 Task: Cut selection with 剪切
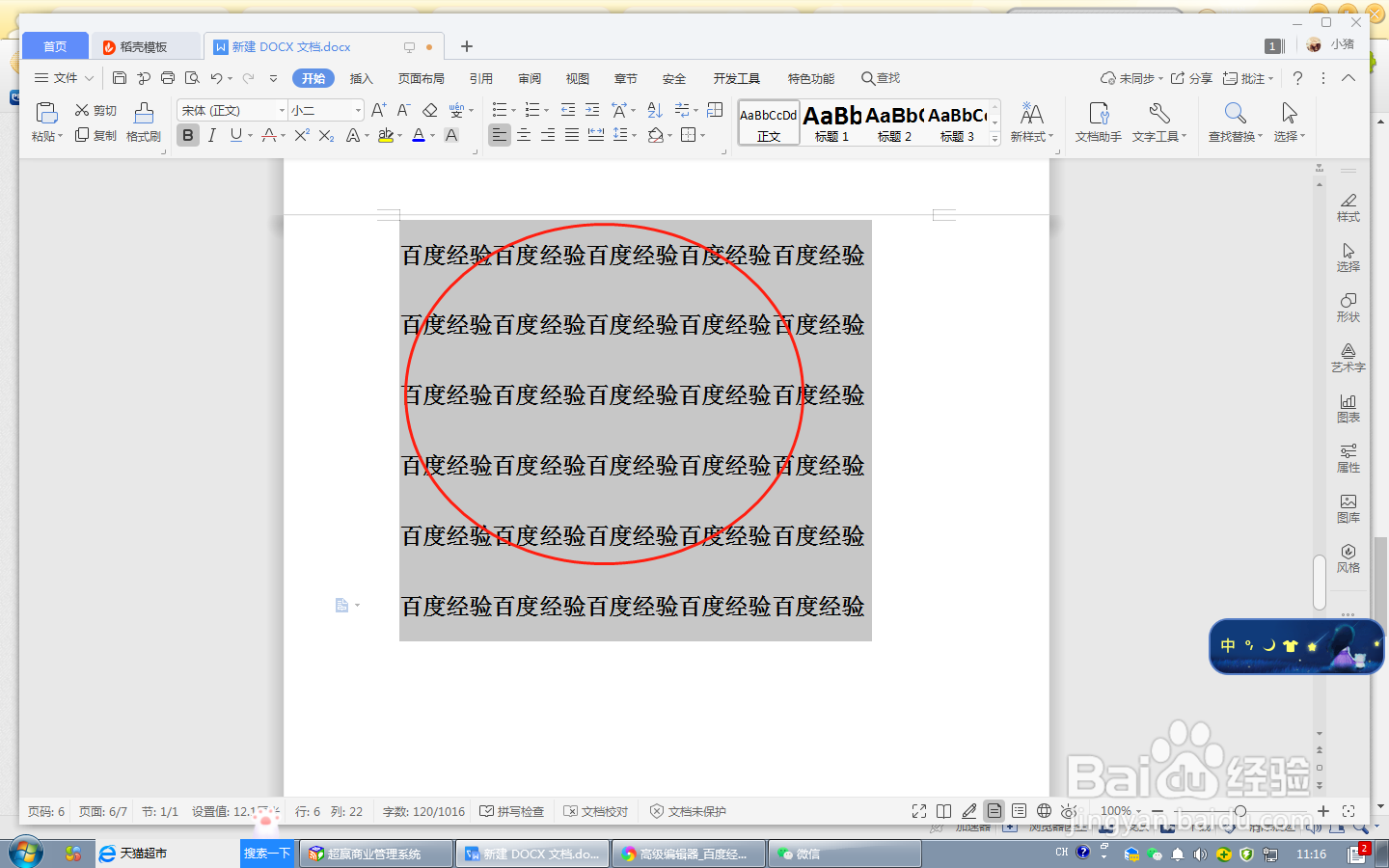(x=95, y=111)
